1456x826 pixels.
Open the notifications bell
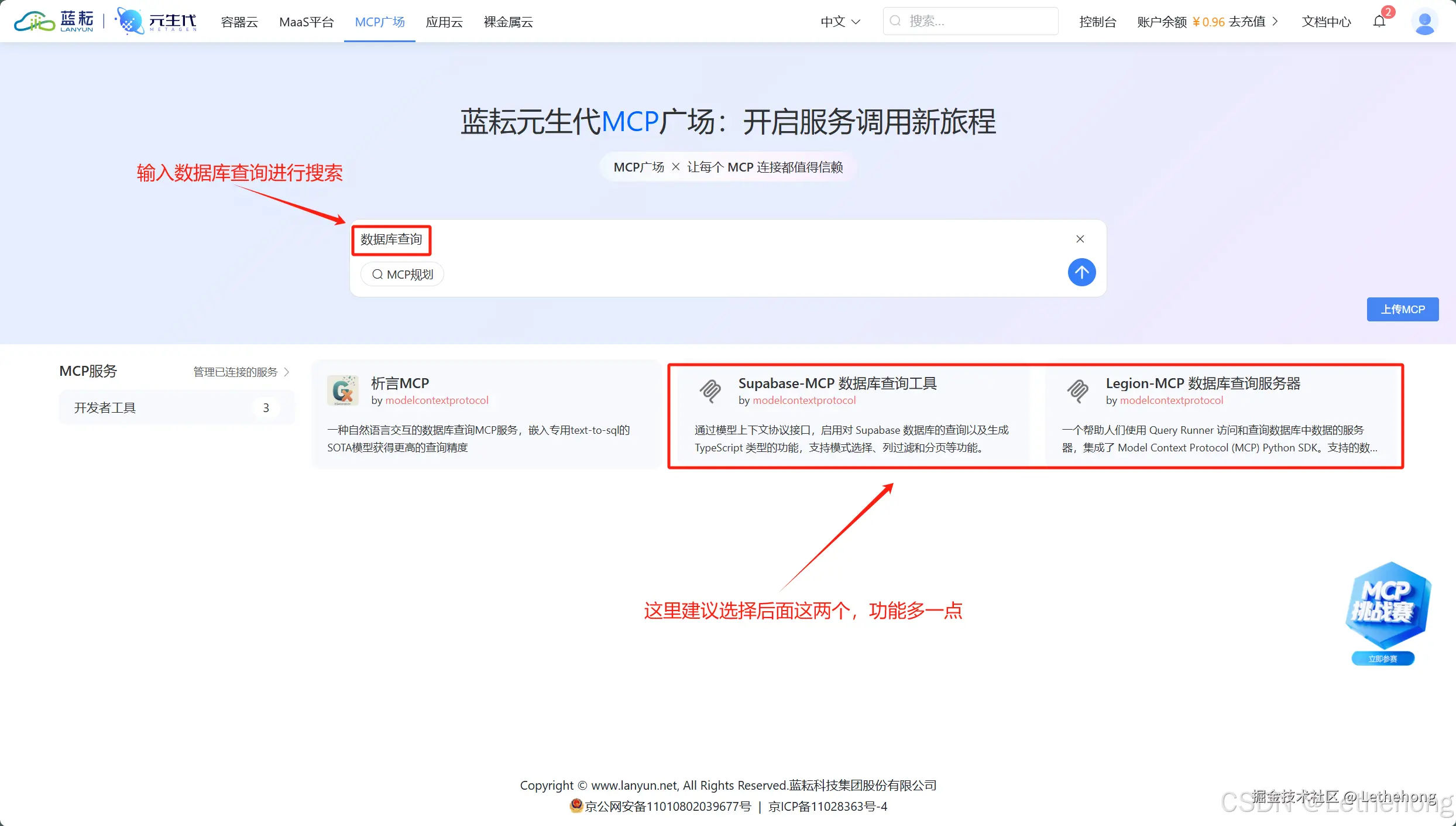tap(1380, 22)
